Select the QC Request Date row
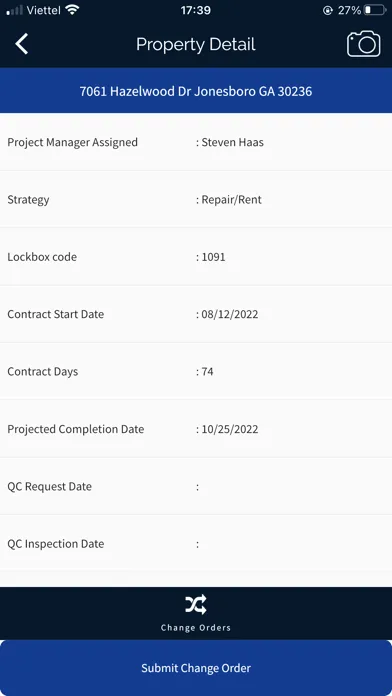 196,486
